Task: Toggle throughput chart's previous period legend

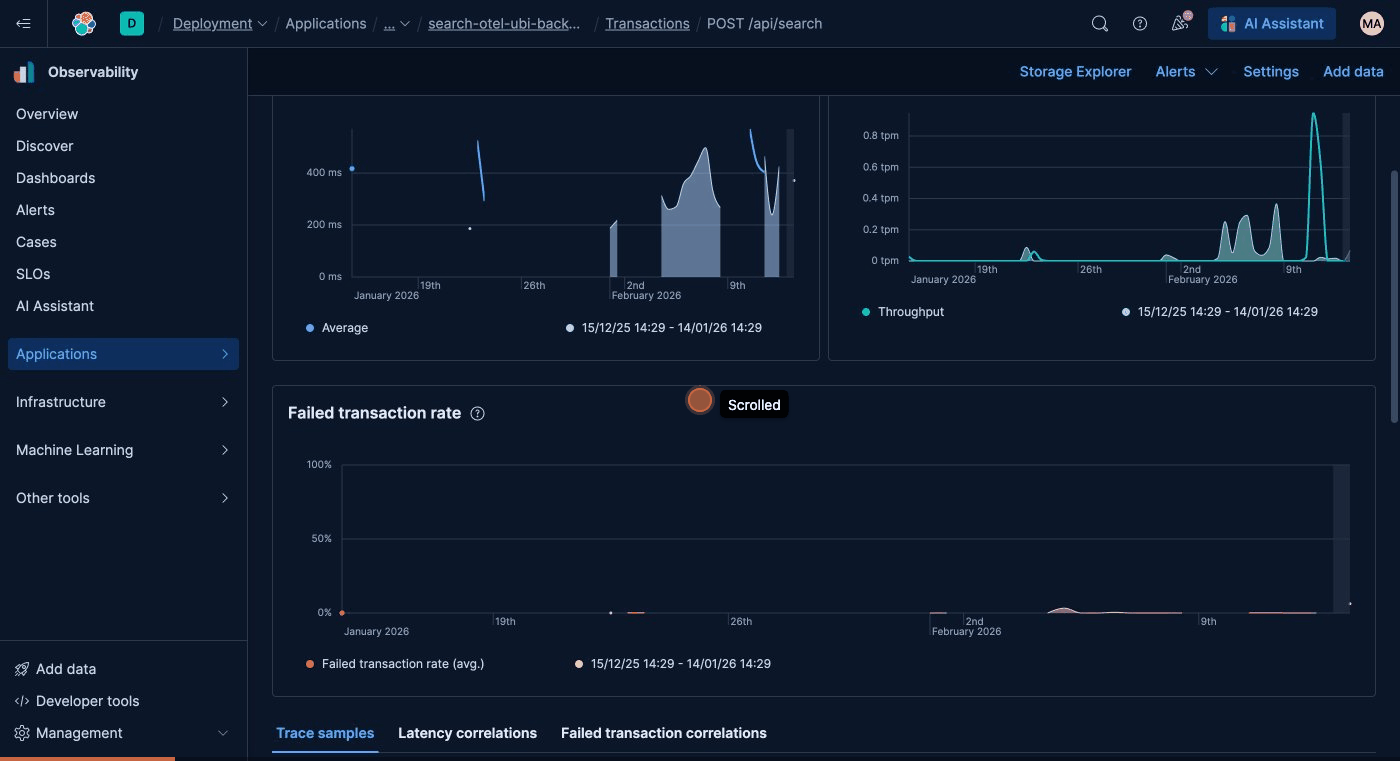Action: pyautogui.click(x=1220, y=312)
